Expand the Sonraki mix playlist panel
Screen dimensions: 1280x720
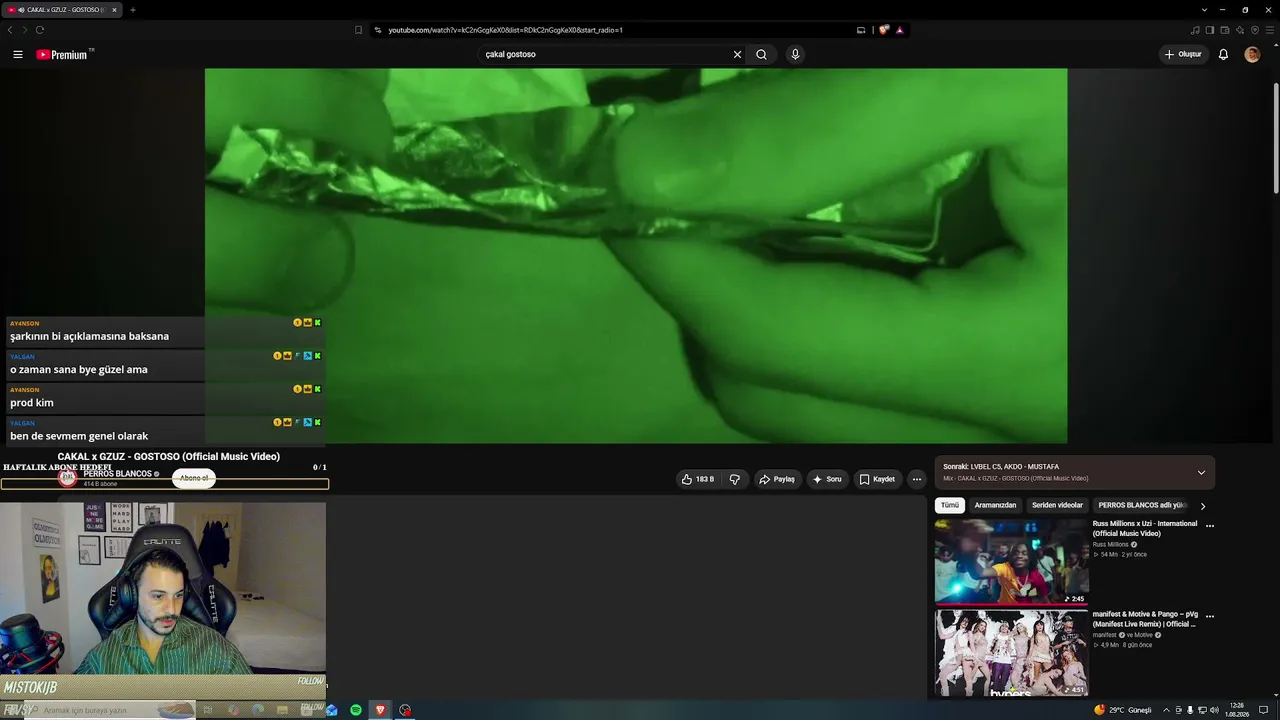pyautogui.click(x=1201, y=473)
